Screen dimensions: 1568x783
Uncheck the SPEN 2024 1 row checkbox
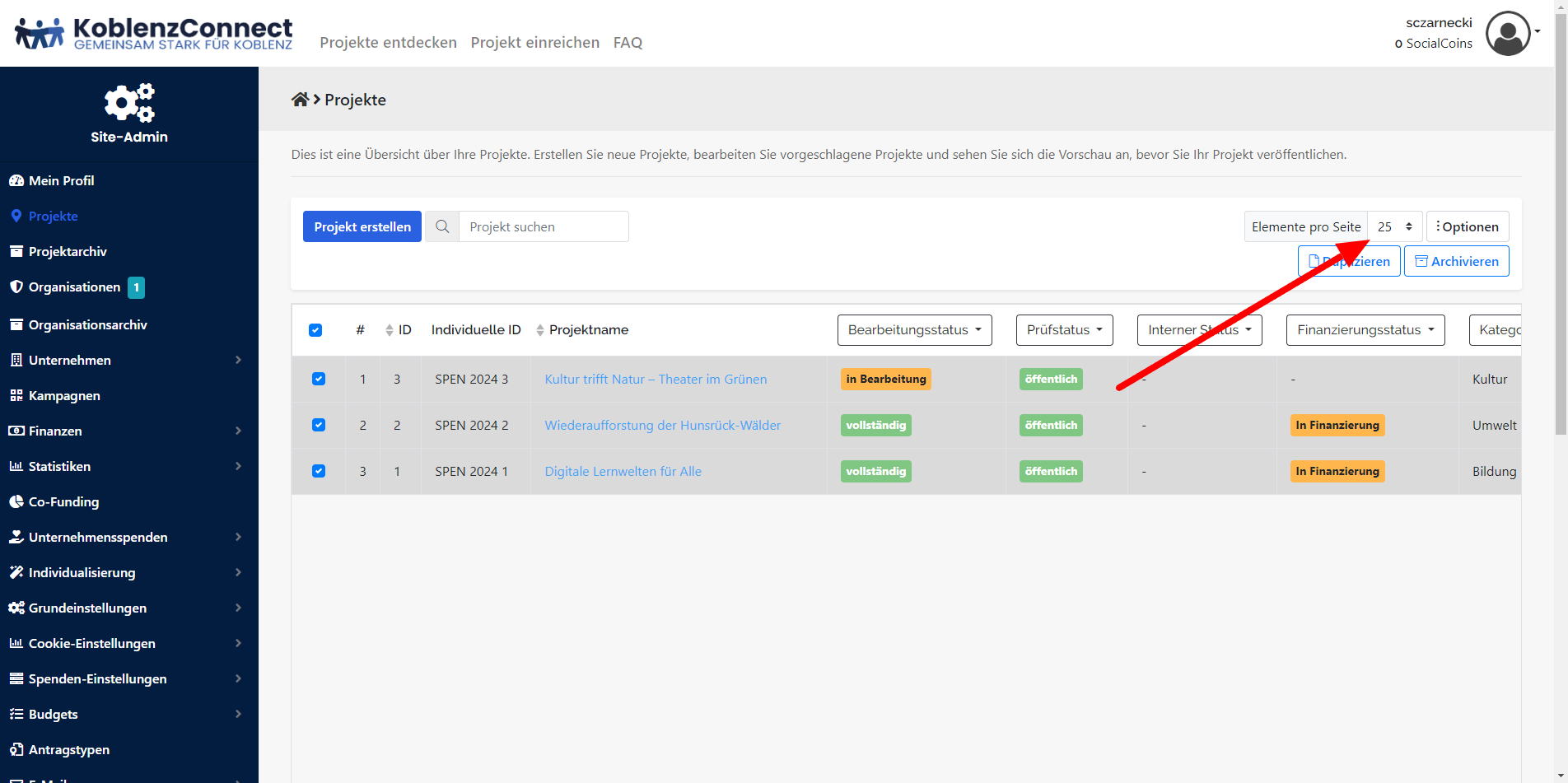point(319,471)
